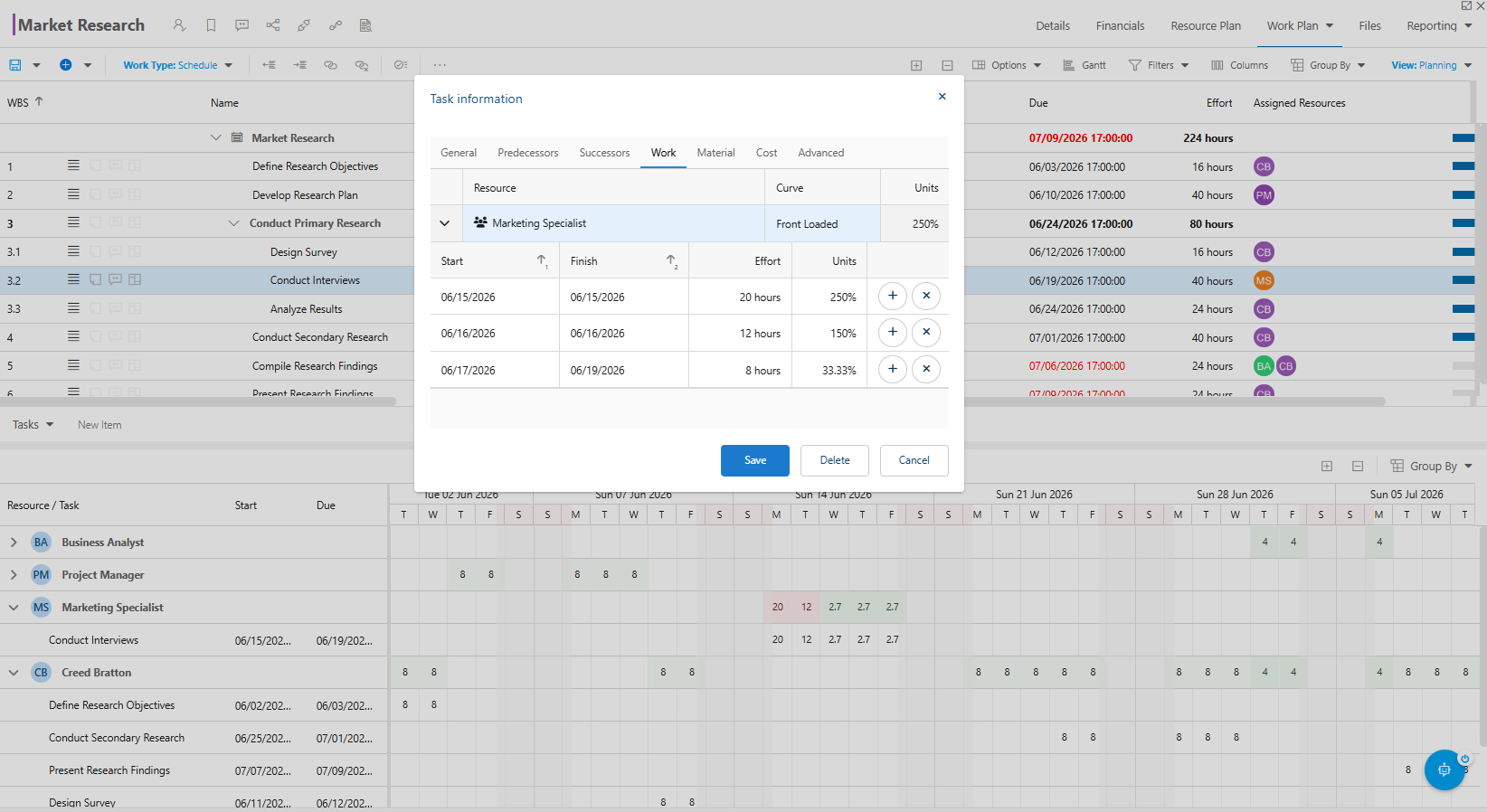The height and width of the screenshot is (812, 1487).
Task: Click MS avatar on Conduct Interviews row
Action: tap(1264, 280)
